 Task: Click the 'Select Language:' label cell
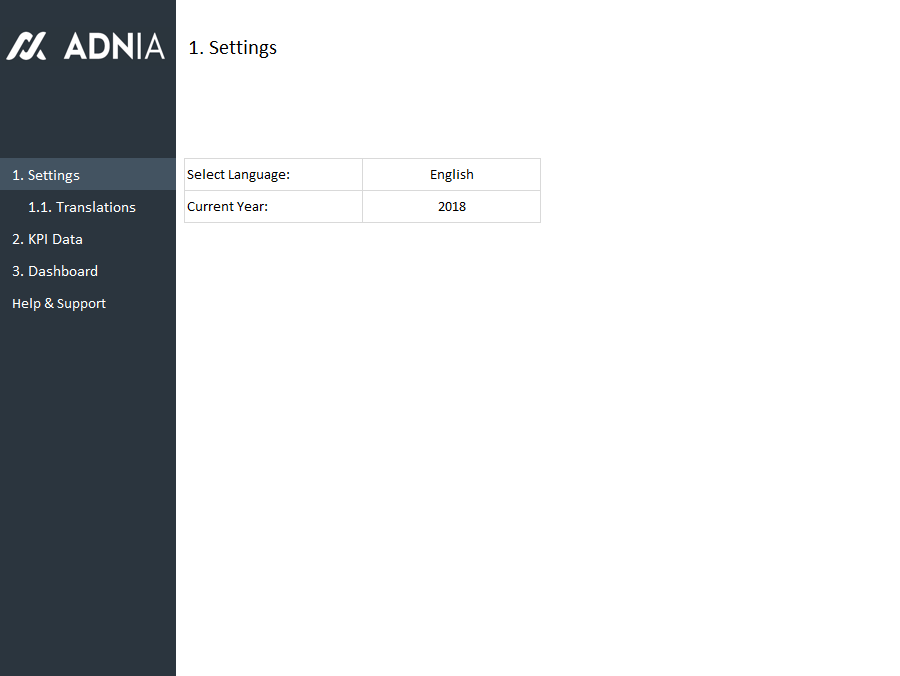(272, 174)
